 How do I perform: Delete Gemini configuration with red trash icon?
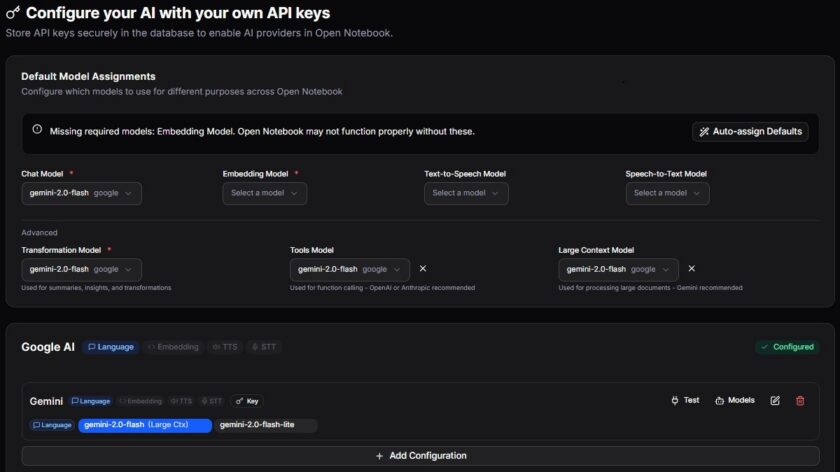coord(800,401)
